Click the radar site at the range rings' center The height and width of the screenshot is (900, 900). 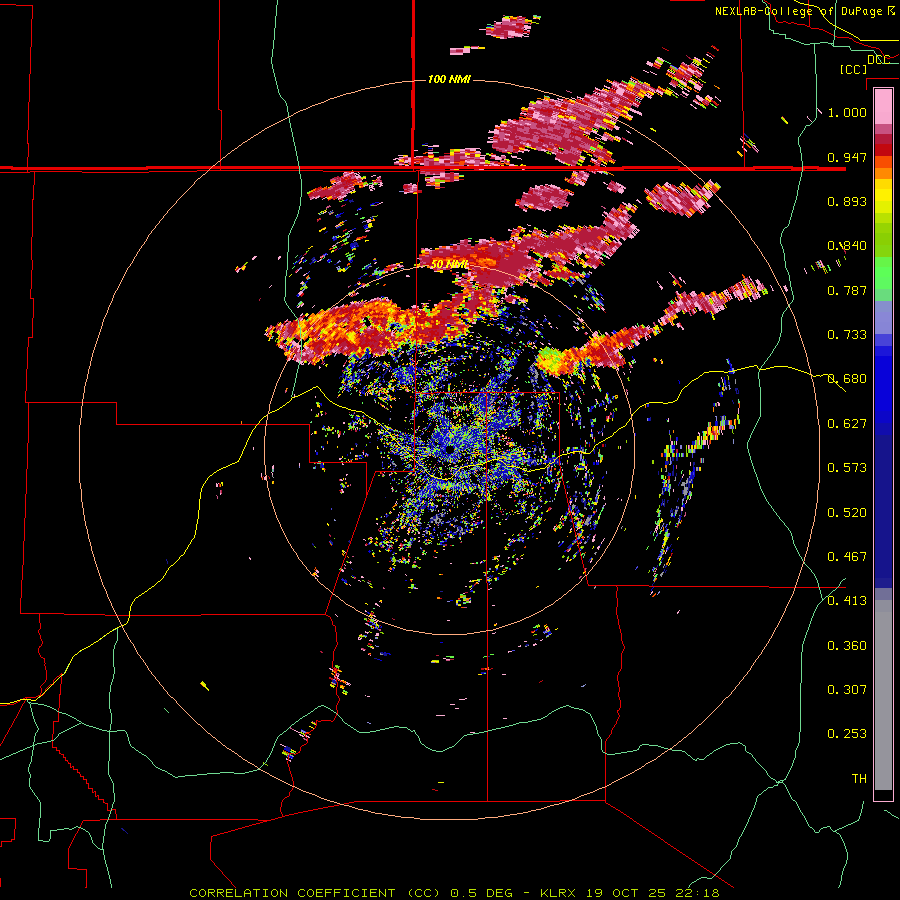449,449
